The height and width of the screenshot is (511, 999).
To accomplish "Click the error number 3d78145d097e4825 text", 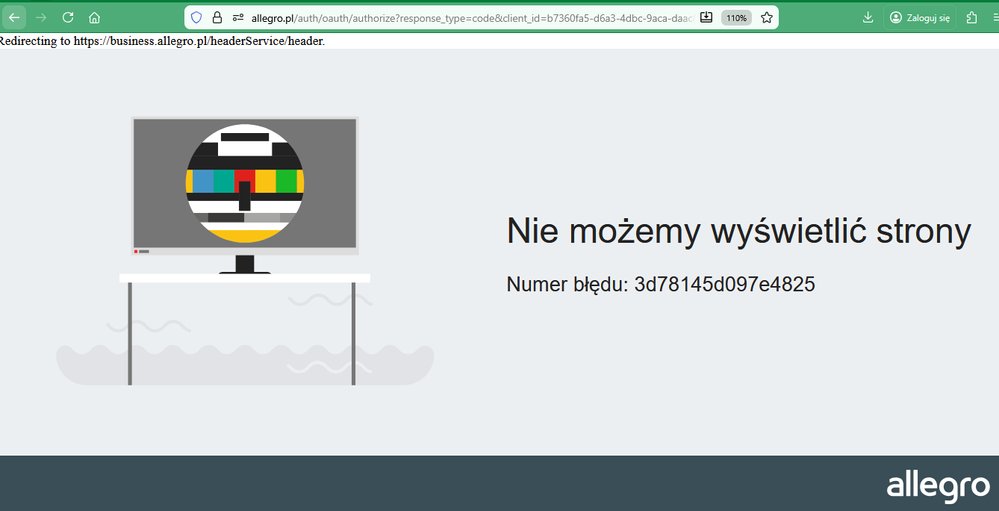I will coord(725,284).
